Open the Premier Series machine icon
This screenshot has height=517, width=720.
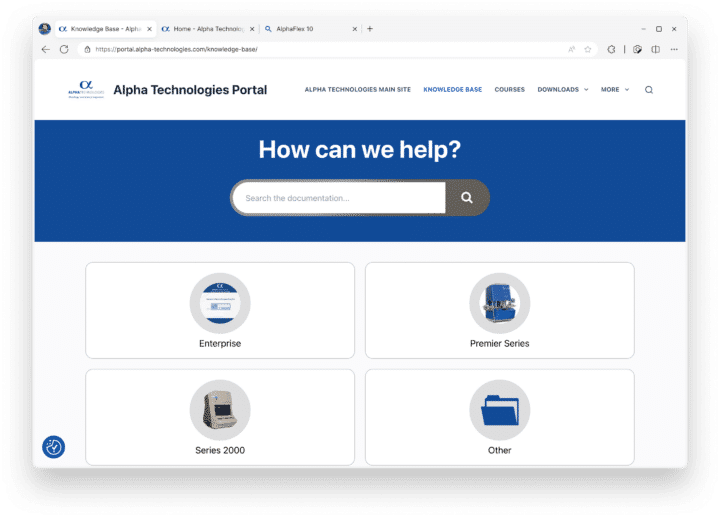500,303
